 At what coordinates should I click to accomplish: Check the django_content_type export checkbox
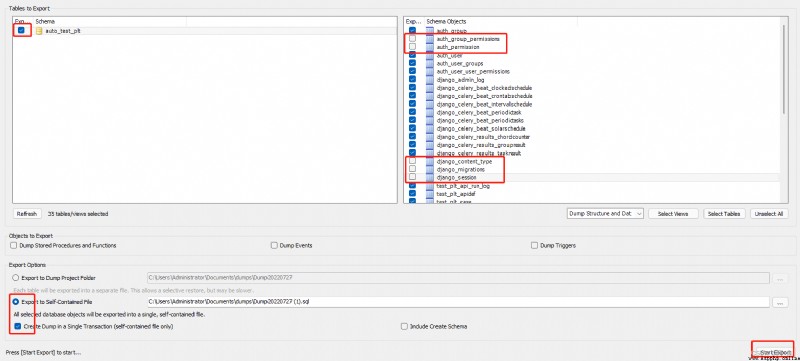tap(412, 161)
